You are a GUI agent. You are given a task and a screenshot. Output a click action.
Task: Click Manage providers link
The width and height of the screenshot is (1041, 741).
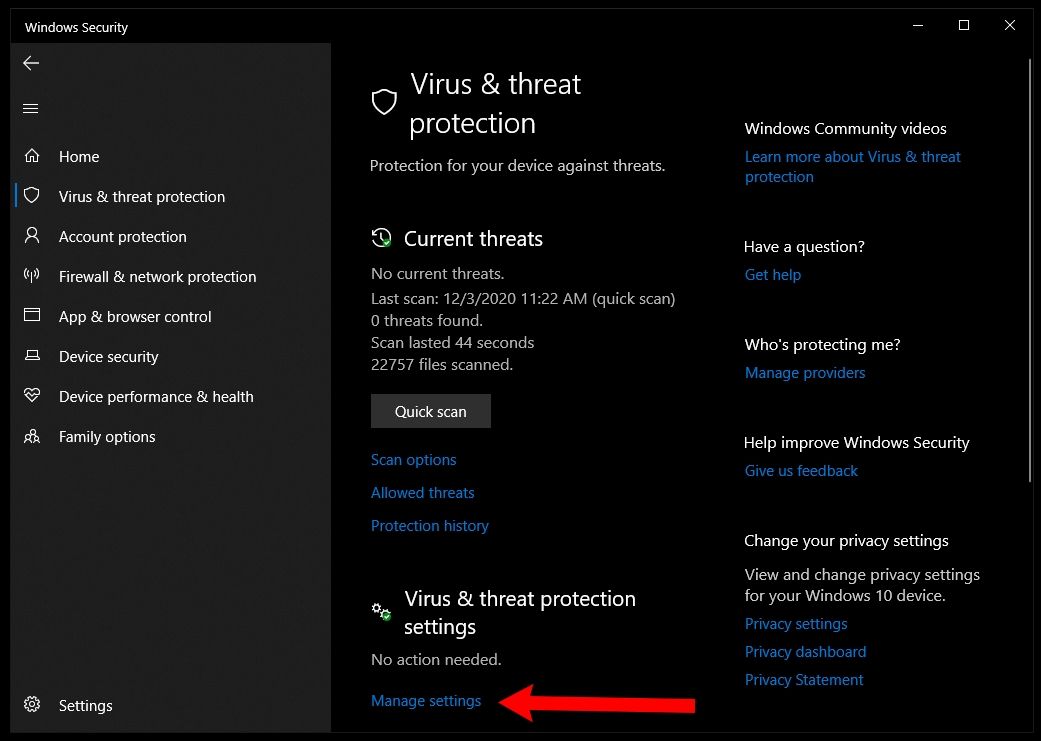pyautogui.click(x=805, y=373)
